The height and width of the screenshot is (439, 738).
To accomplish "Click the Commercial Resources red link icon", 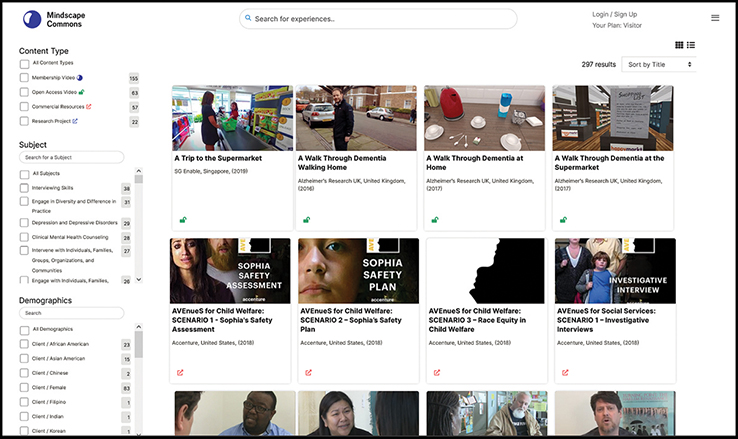I will [88, 106].
